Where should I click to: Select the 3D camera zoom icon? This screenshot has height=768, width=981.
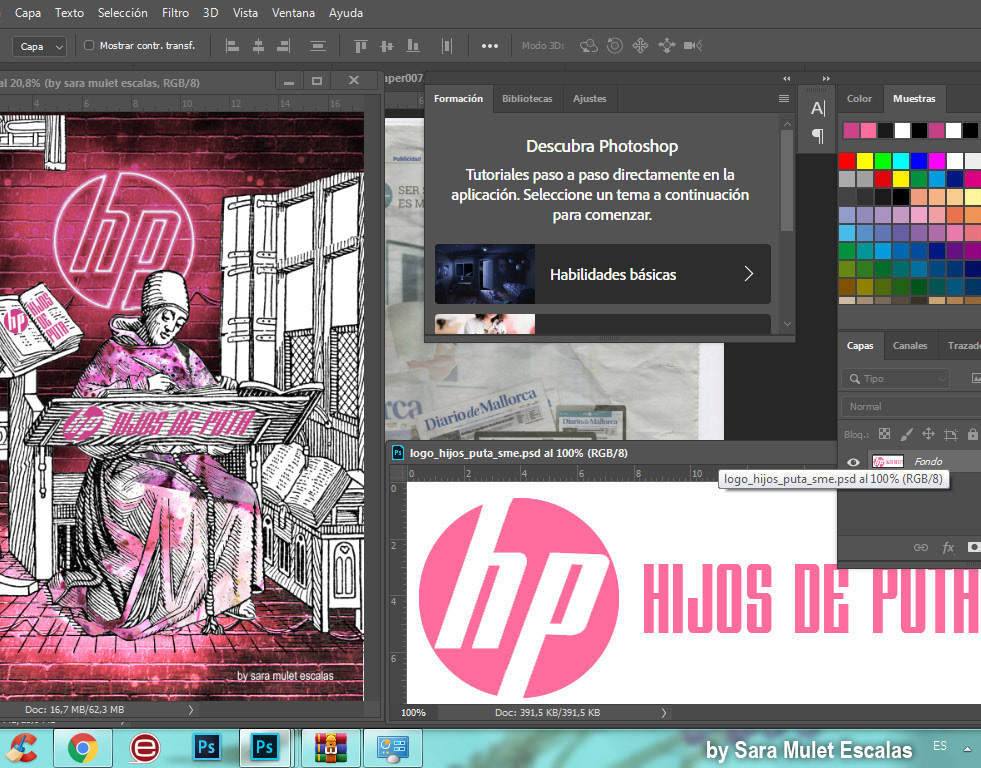[x=693, y=46]
